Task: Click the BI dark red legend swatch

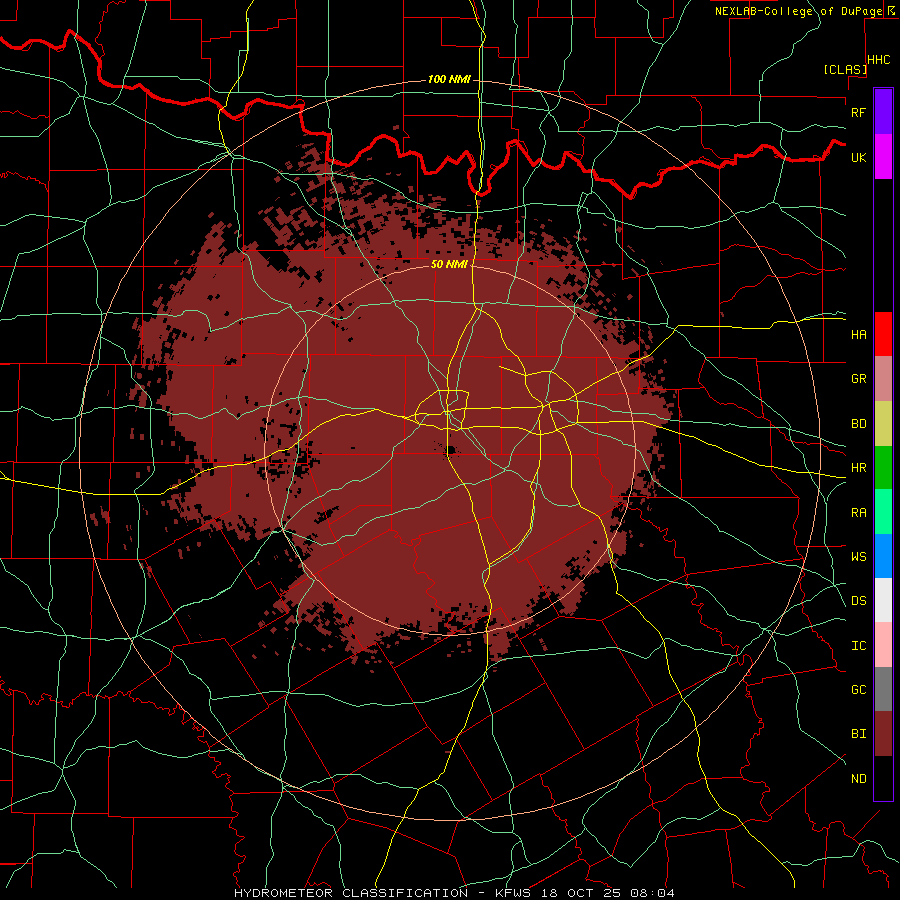Action: pyautogui.click(x=883, y=734)
